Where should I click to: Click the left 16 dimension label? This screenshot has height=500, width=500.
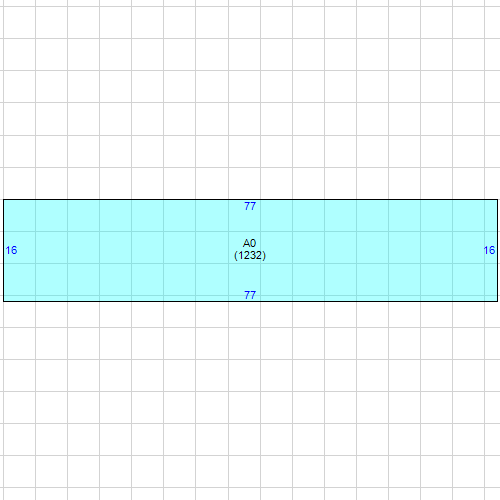[11, 250]
